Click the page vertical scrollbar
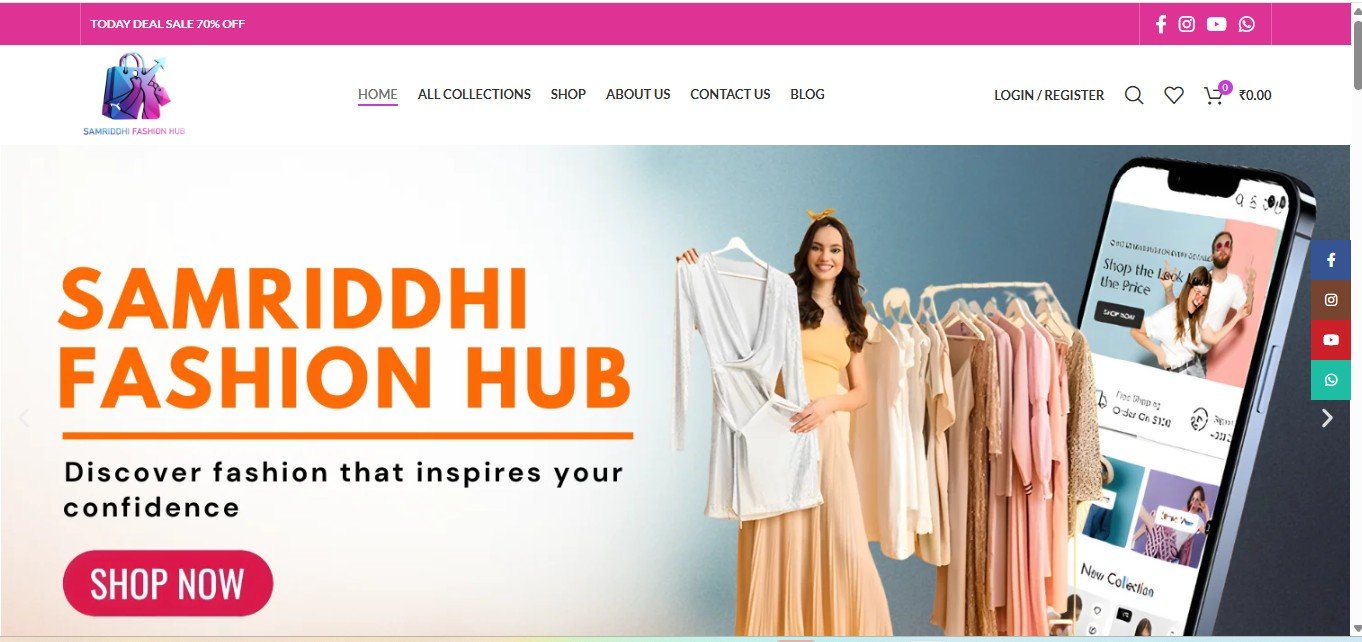1362x642 pixels. [x=1356, y=320]
